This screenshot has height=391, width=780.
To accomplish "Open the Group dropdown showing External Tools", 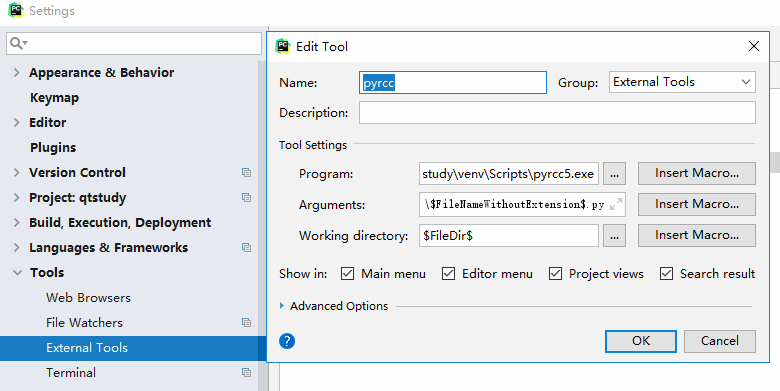I will click(682, 82).
